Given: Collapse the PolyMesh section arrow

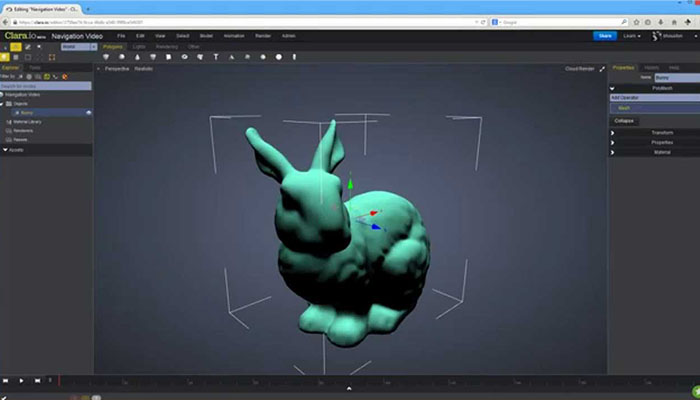Looking at the screenshot, I should click(x=612, y=88).
